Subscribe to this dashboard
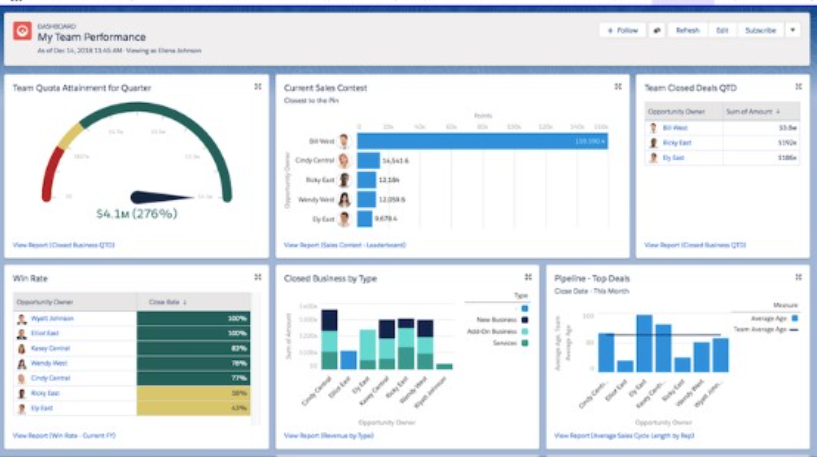 [x=759, y=30]
